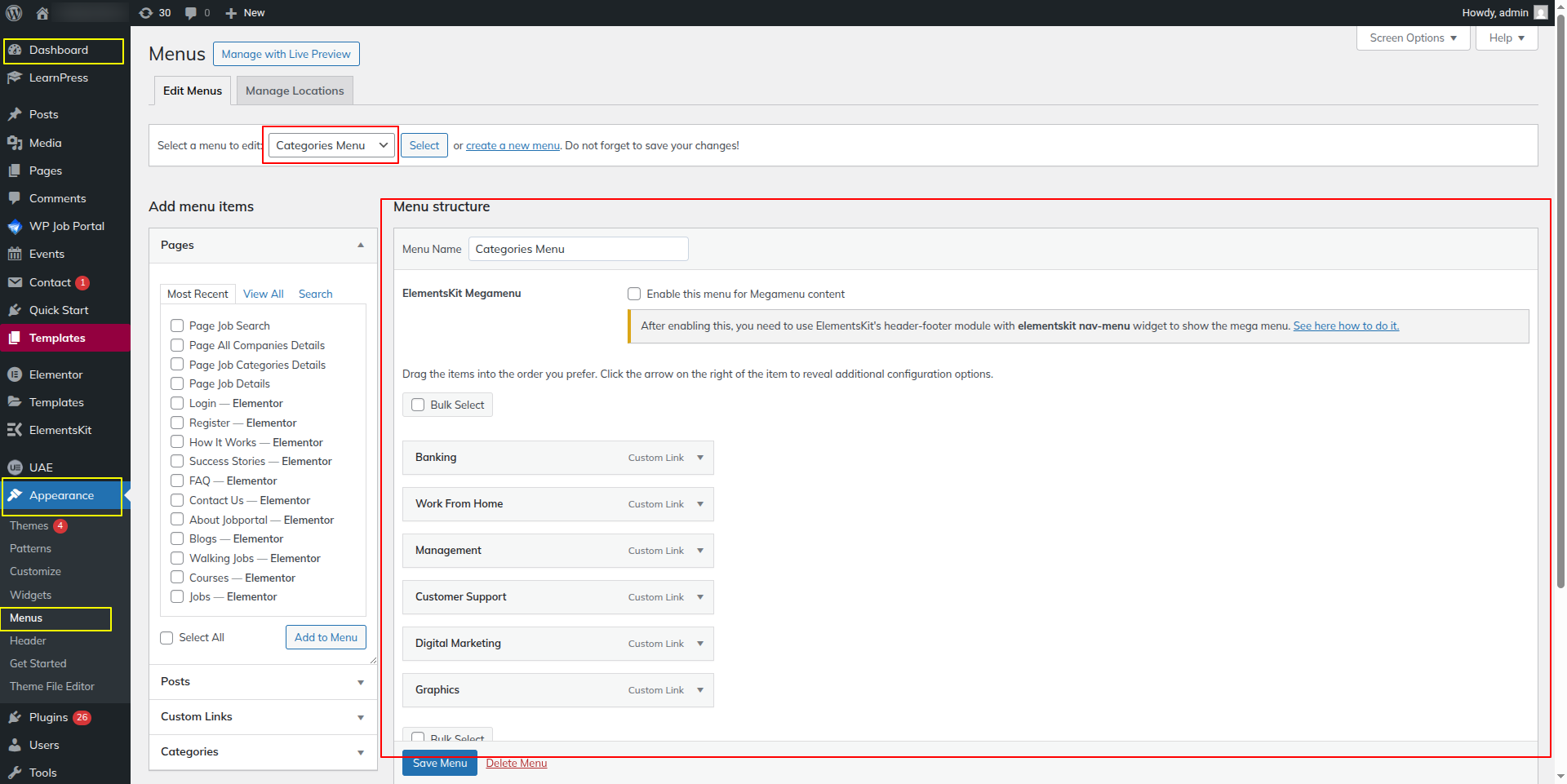Click the WordPress logo icon

point(14,13)
